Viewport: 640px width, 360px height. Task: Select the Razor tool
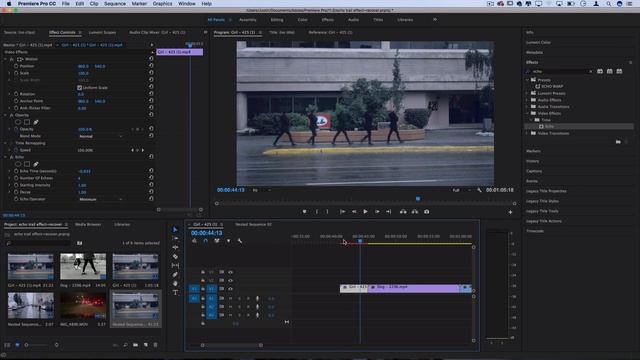pos(175,256)
